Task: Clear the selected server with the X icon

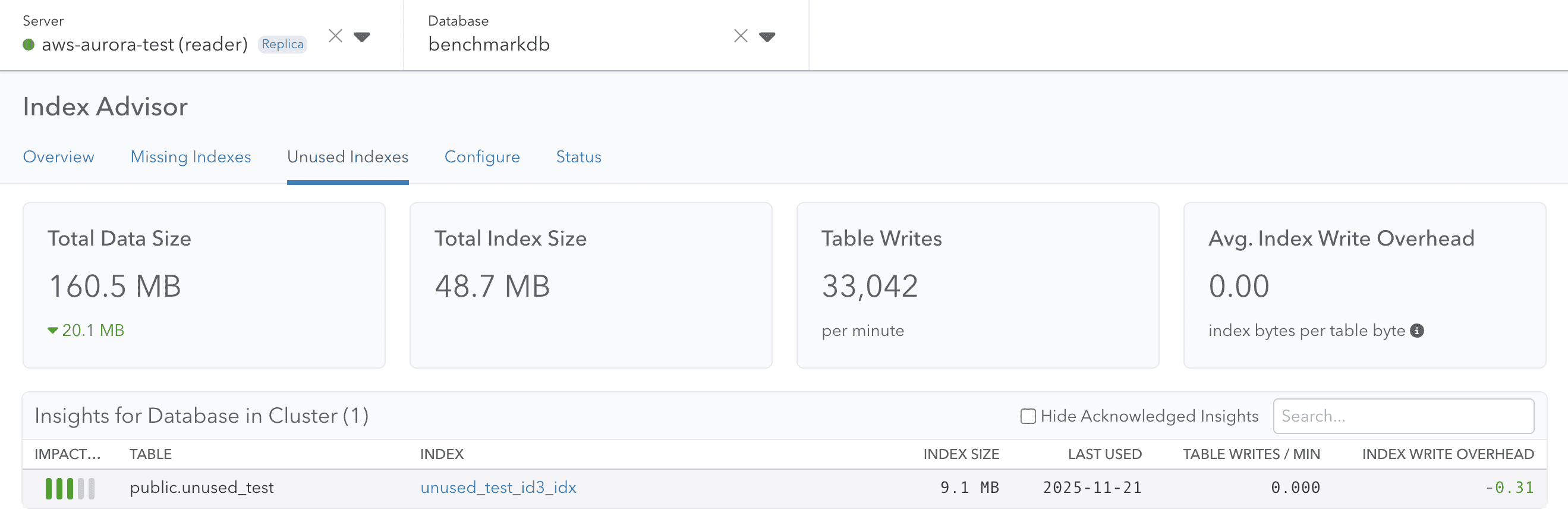Action: click(335, 36)
